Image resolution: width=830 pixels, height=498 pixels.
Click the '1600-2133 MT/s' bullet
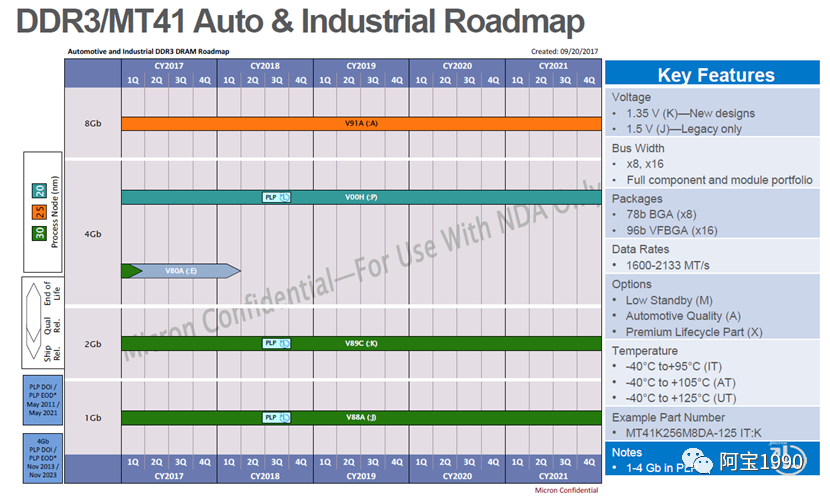pos(667,266)
